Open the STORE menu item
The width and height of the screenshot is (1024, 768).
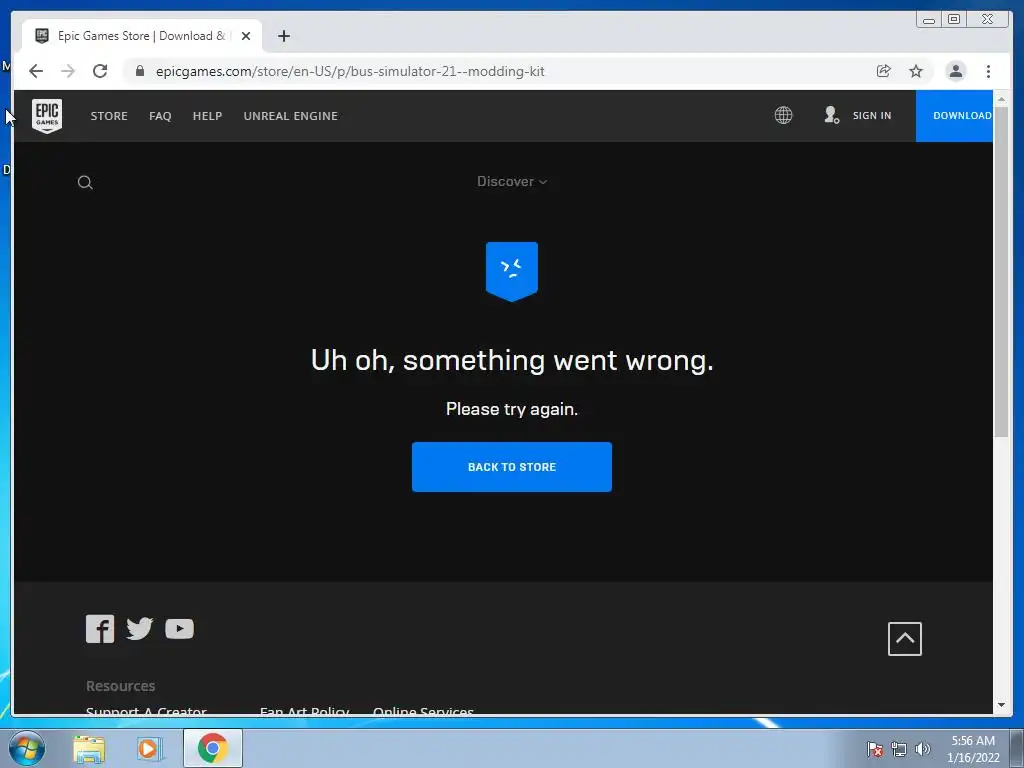[x=109, y=116]
